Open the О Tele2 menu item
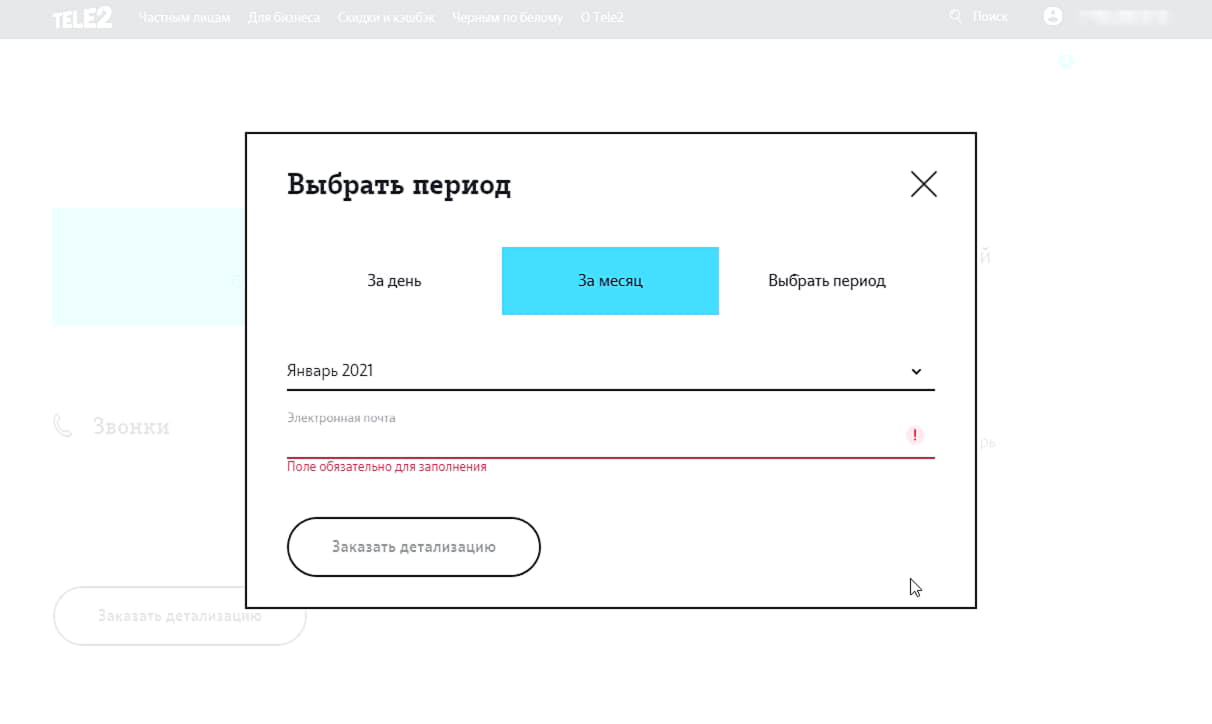1212x724 pixels. tap(602, 18)
